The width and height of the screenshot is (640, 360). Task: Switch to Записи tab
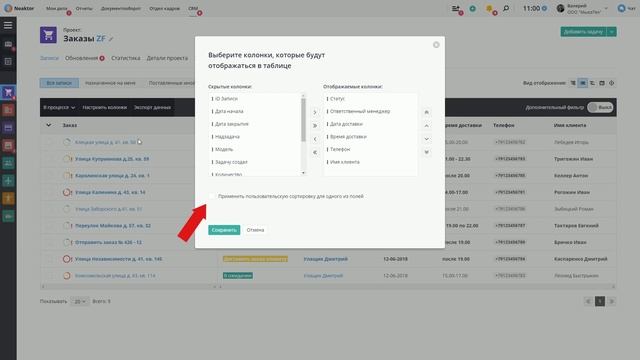tap(49, 58)
